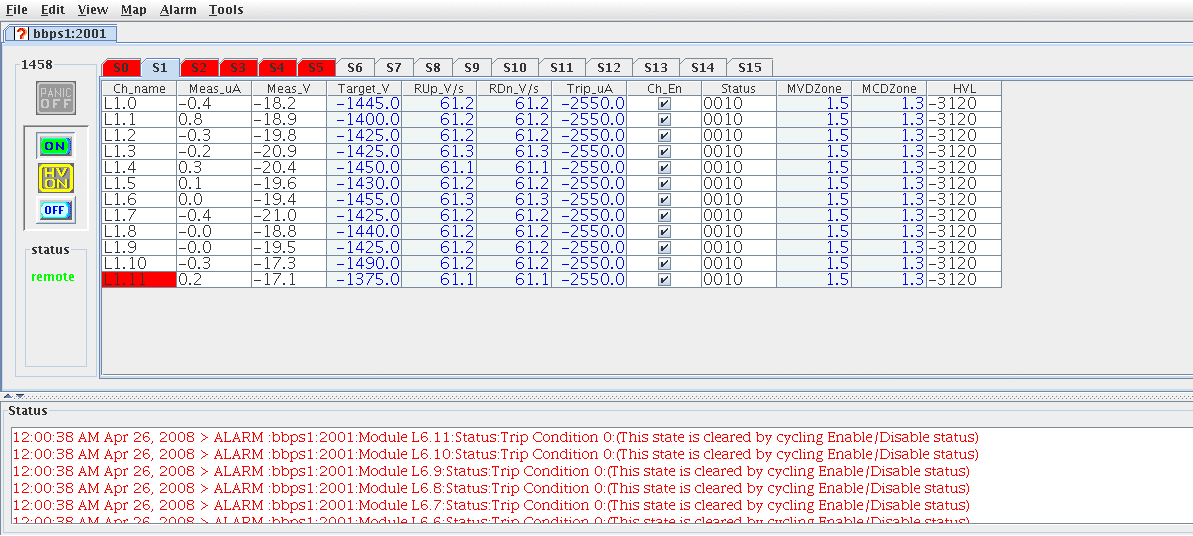The width and height of the screenshot is (1193, 536).
Task: Toggle Ch_En checkbox for channel L1.7
Action: 664,215
